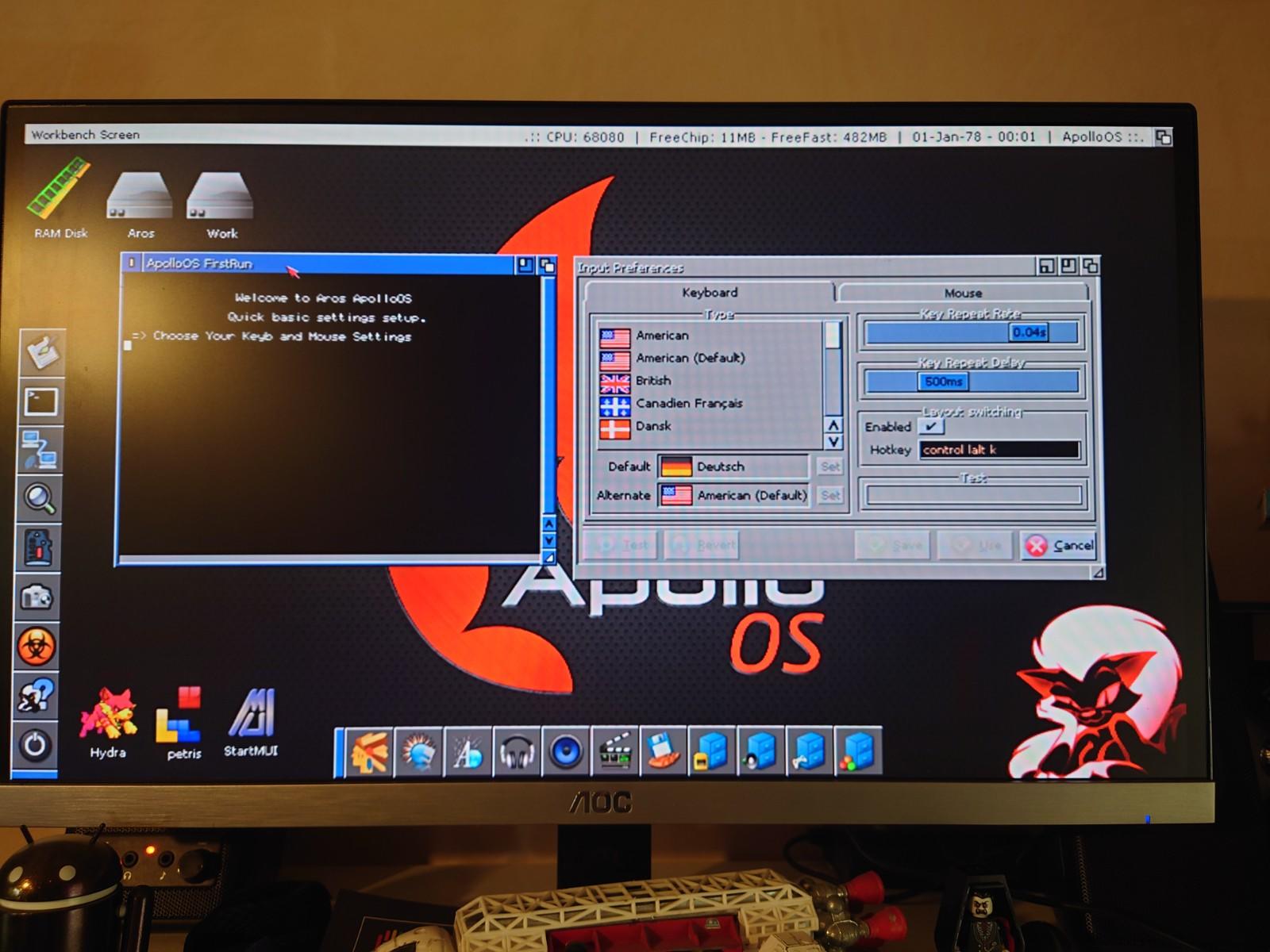1270x952 pixels.
Task: Click the Input Preferences title bar
Action: pos(806,267)
